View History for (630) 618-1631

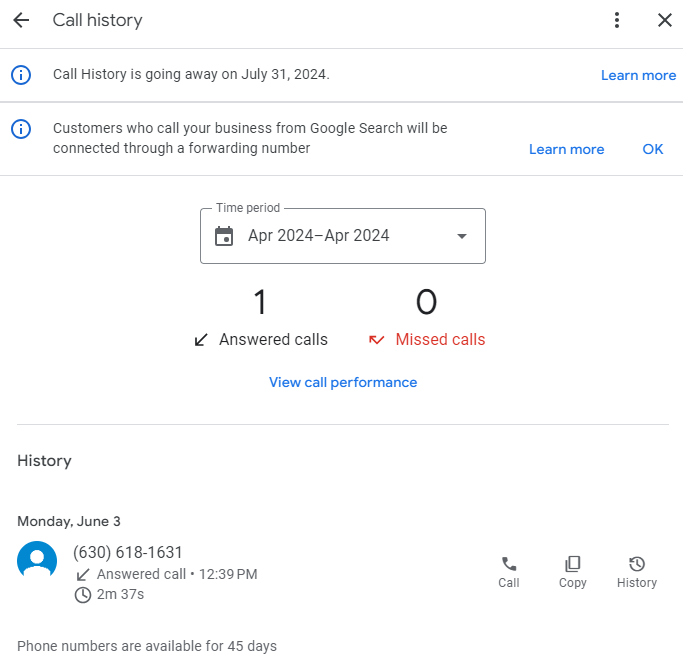pos(637,573)
